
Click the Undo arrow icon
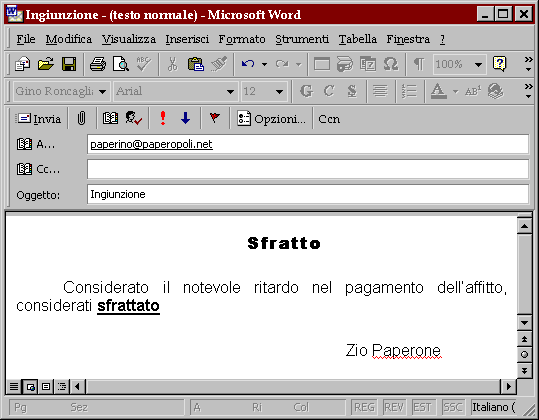pyautogui.click(x=248, y=64)
